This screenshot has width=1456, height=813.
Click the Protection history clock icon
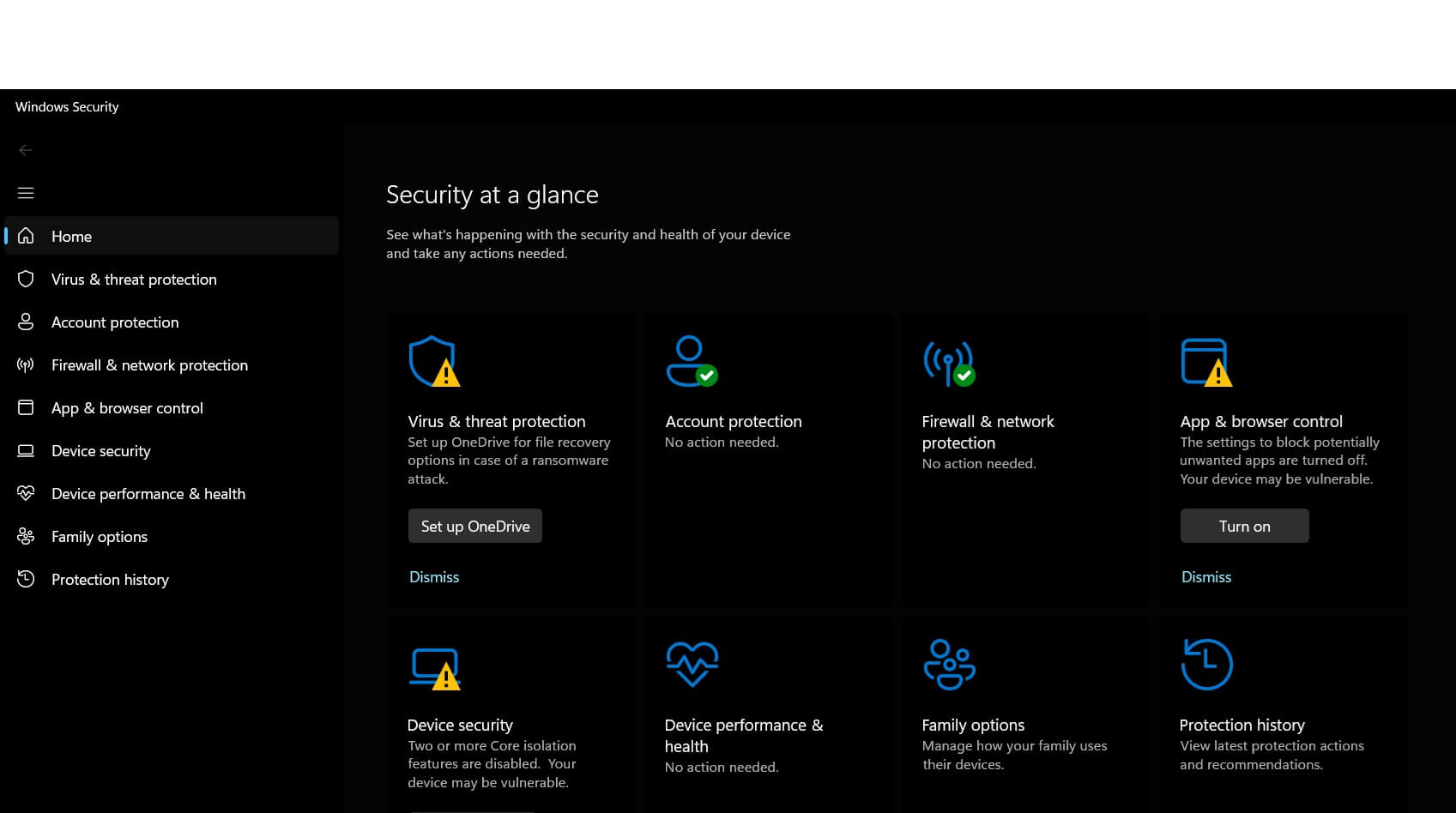[x=1206, y=663]
